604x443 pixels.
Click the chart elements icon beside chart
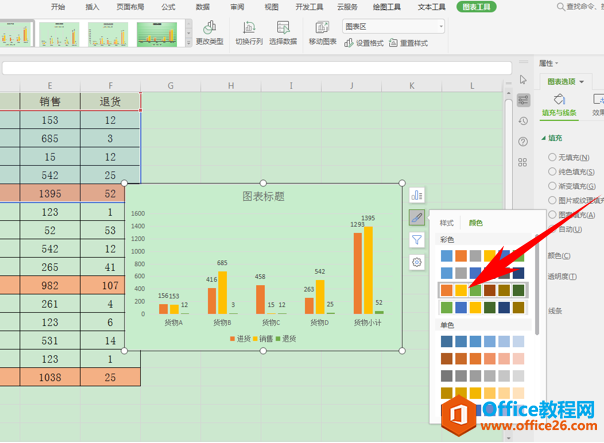pyautogui.click(x=416, y=194)
